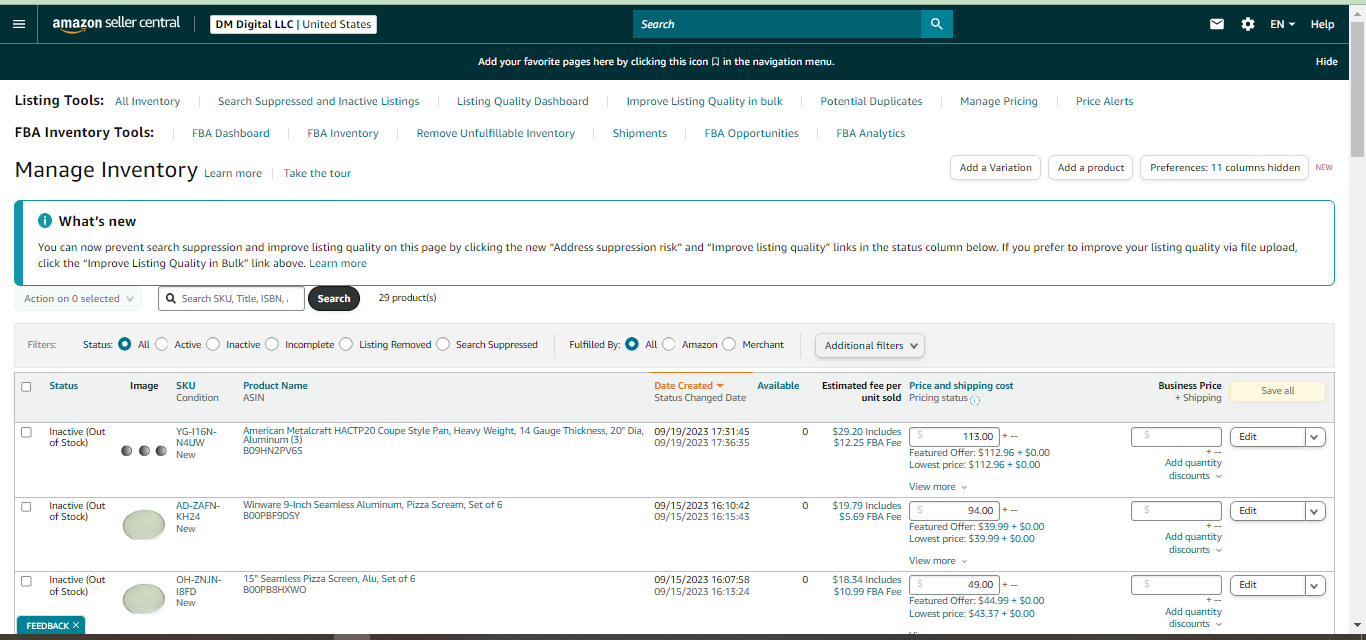This screenshot has height=640, width=1366.
Task: Expand View more for Winware row
Action: 938,561
